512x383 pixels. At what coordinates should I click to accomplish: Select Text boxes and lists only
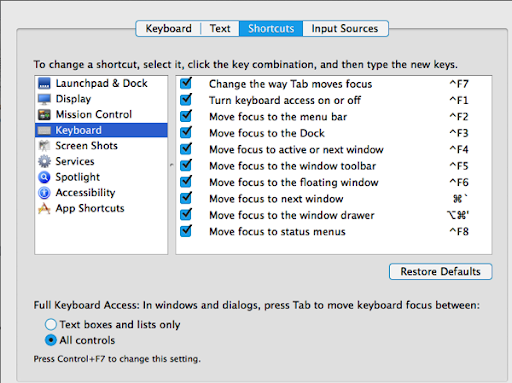51,324
